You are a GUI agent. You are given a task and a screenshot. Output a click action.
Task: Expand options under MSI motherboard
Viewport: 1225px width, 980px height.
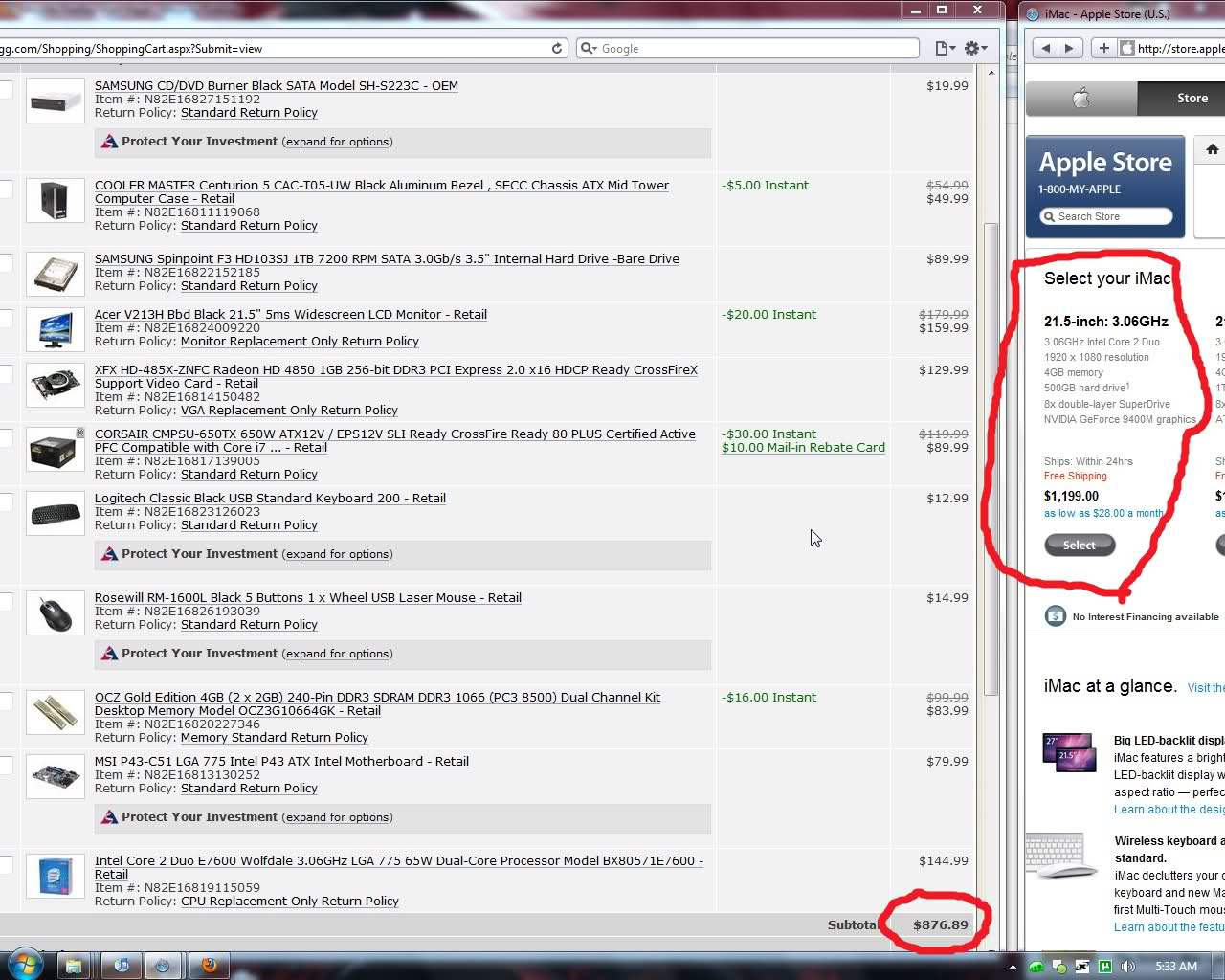point(338,817)
